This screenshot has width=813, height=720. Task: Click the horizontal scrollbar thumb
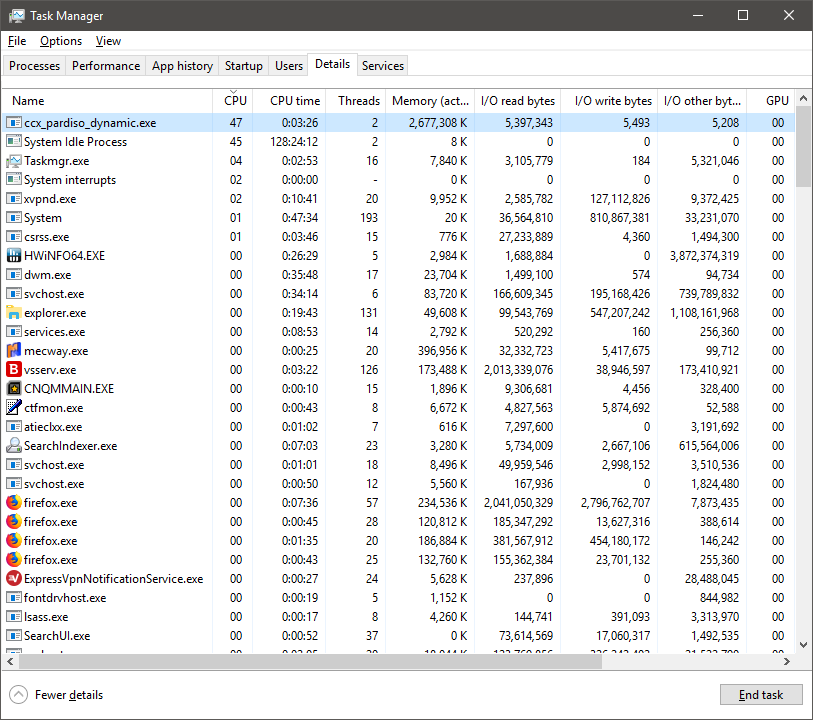point(311,661)
